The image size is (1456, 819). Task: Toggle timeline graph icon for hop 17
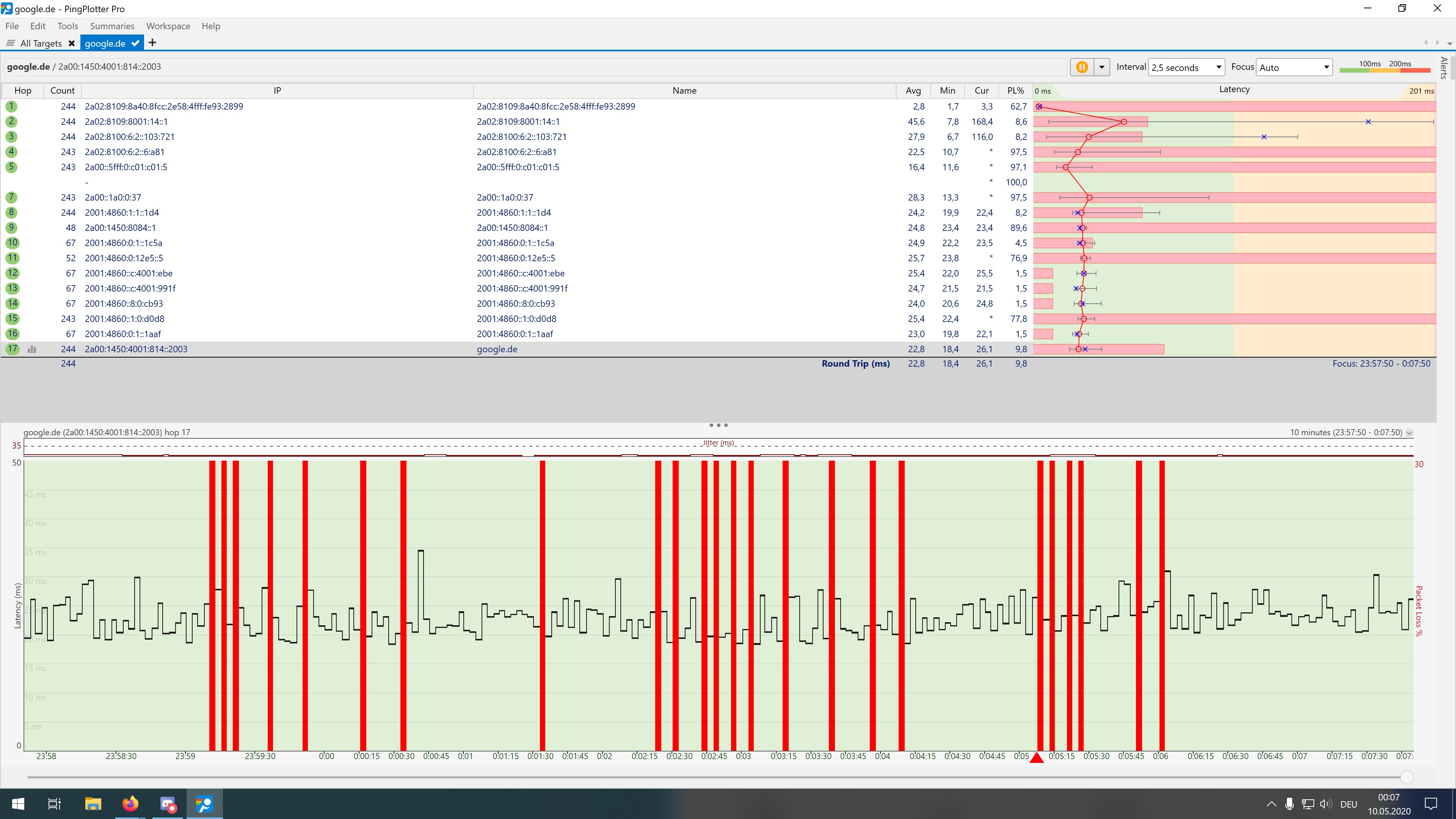point(32,349)
